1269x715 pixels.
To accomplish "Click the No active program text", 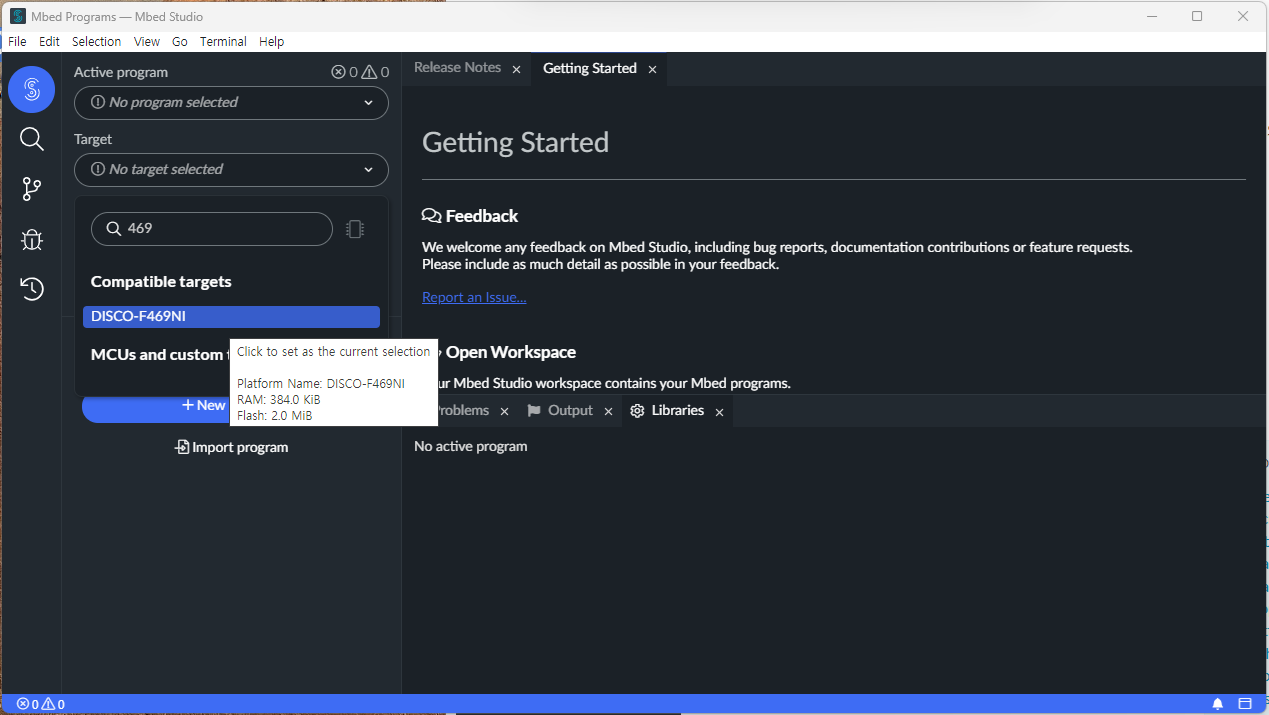I will click(470, 446).
